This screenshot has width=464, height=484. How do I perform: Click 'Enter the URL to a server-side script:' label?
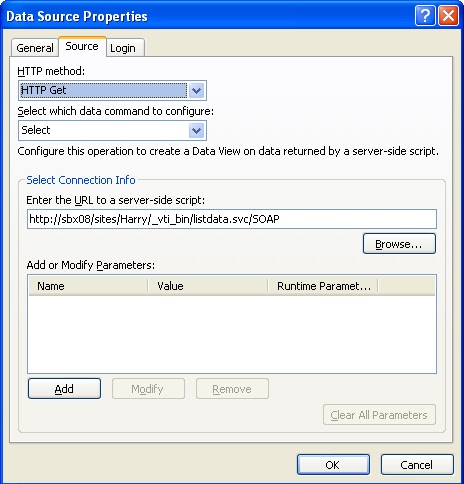coord(116,200)
